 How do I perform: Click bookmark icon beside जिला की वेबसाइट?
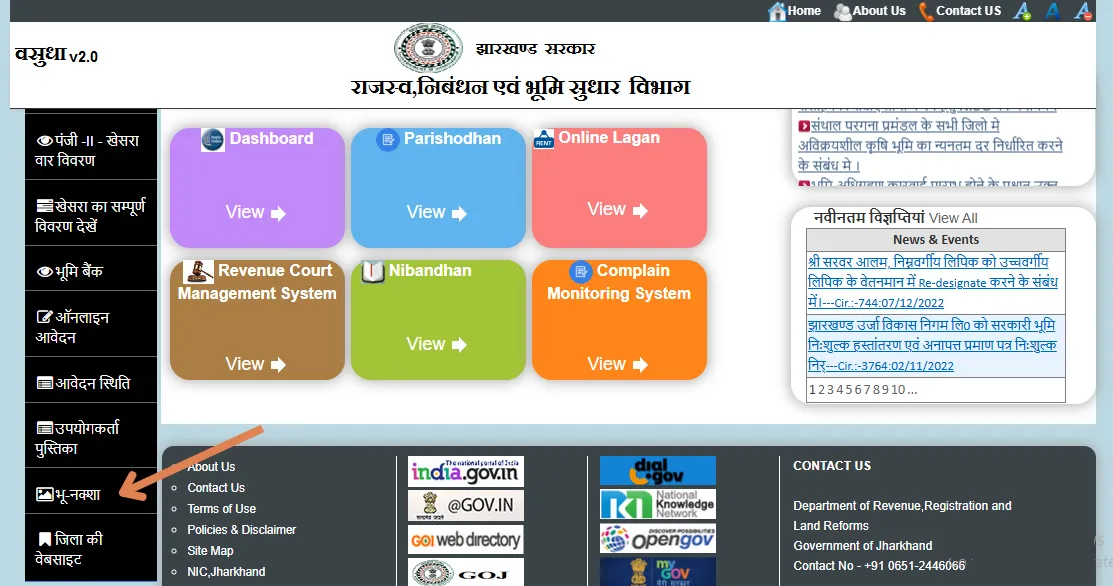click(45, 539)
